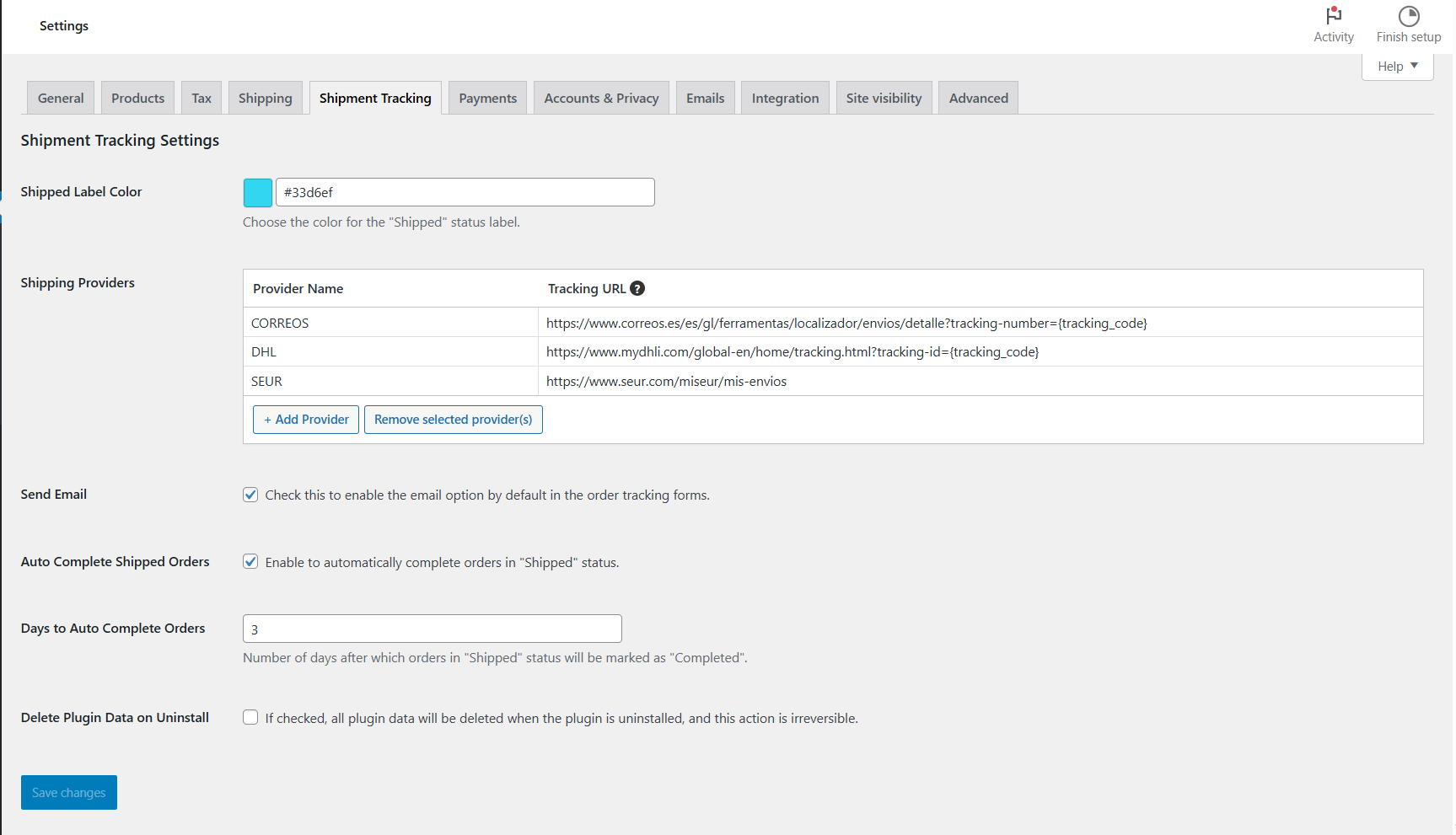This screenshot has width=1456, height=835.
Task: Click the #33d6ef color hex field
Action: (465, 192)
